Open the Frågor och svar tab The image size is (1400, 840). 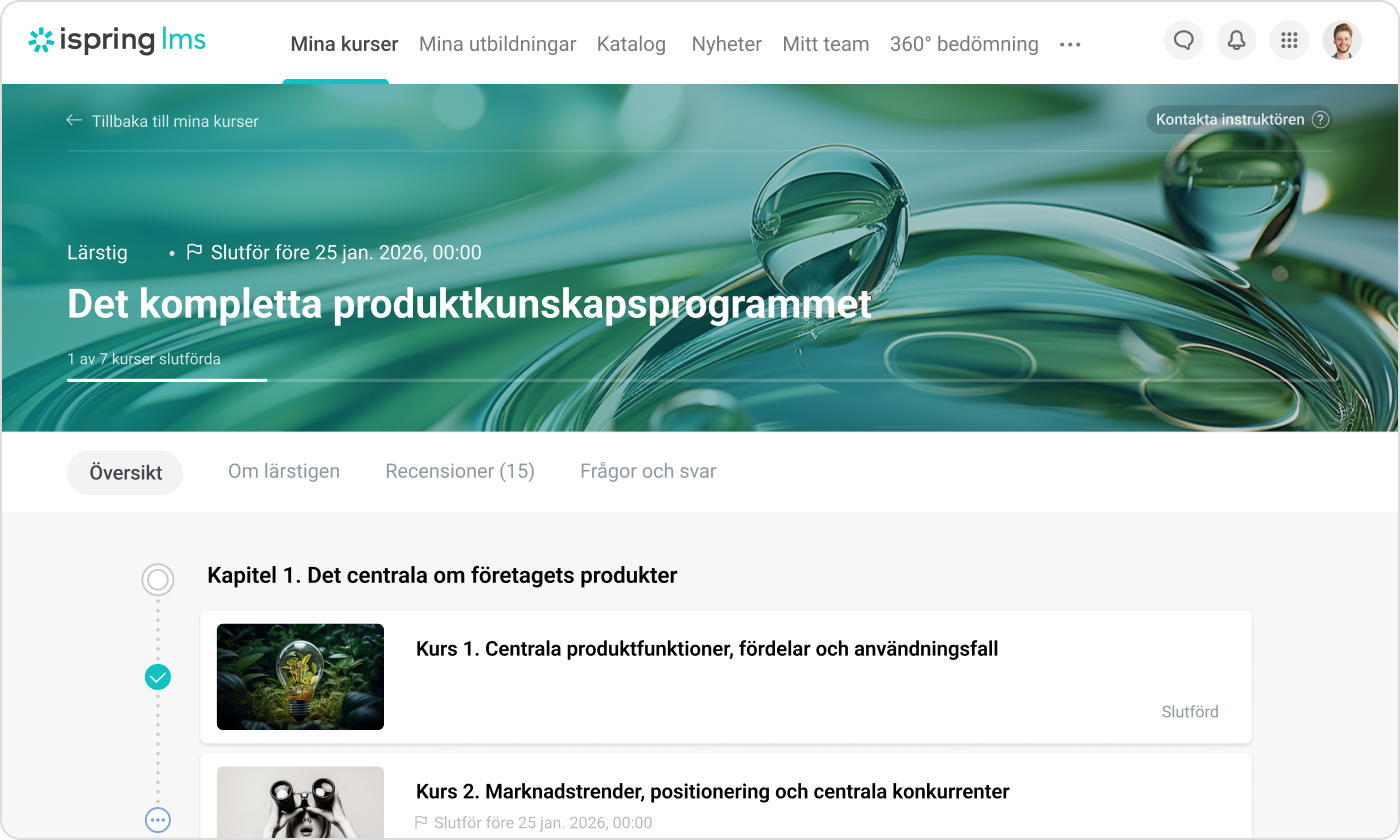[x=648, y=471]
